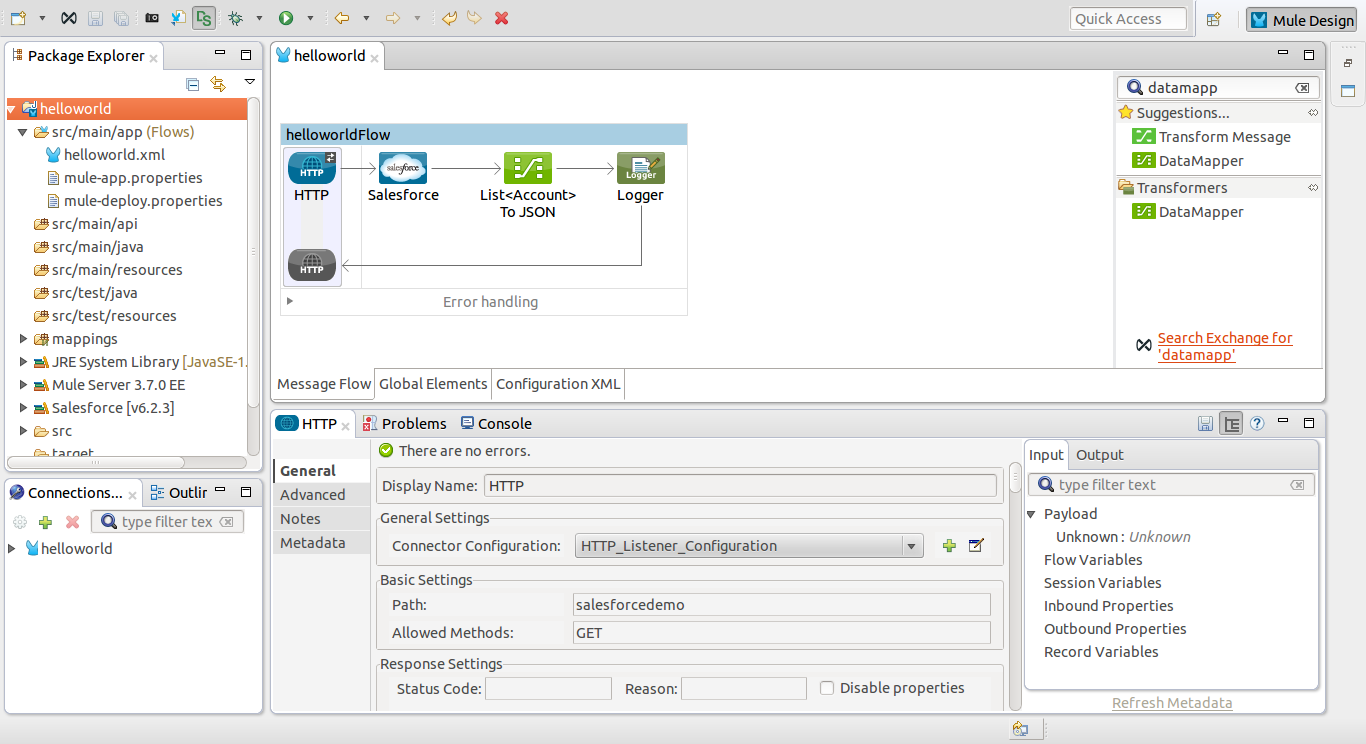
Task: Switch to the Console tab
Action: [x=496, y=424]
